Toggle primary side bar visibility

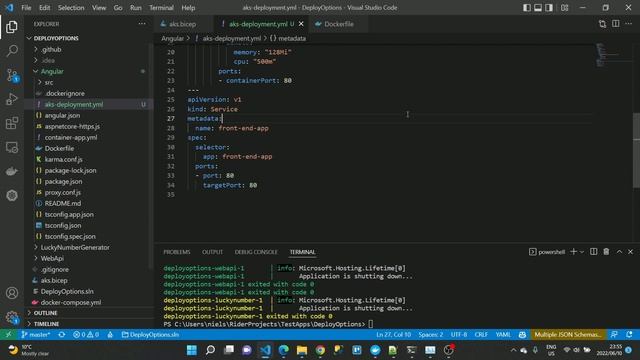pyautogui.click(x=527, y=8)
